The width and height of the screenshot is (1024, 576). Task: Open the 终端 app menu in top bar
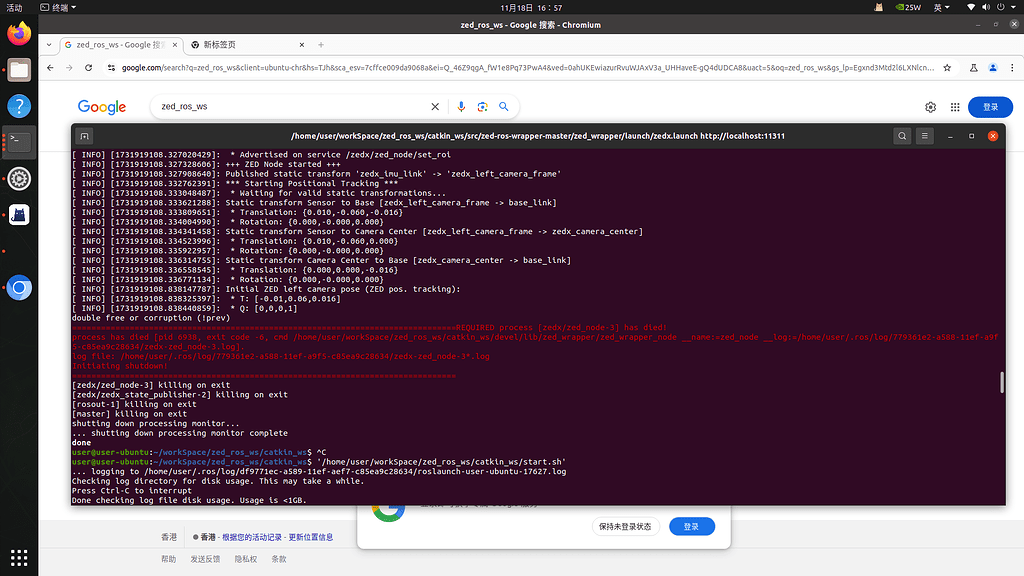coord(62,7)
